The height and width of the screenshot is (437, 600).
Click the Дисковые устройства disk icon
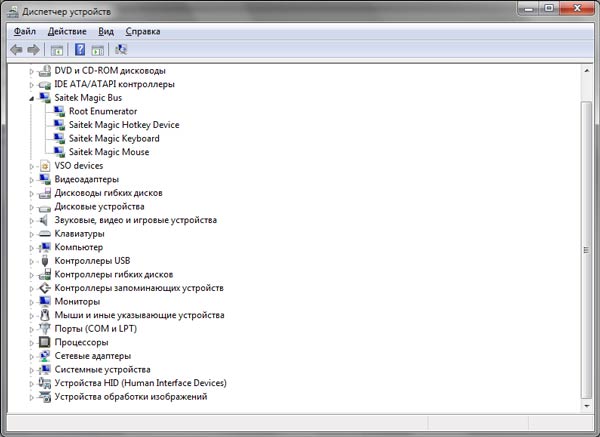pyautogui.click(x=45, y=208)
